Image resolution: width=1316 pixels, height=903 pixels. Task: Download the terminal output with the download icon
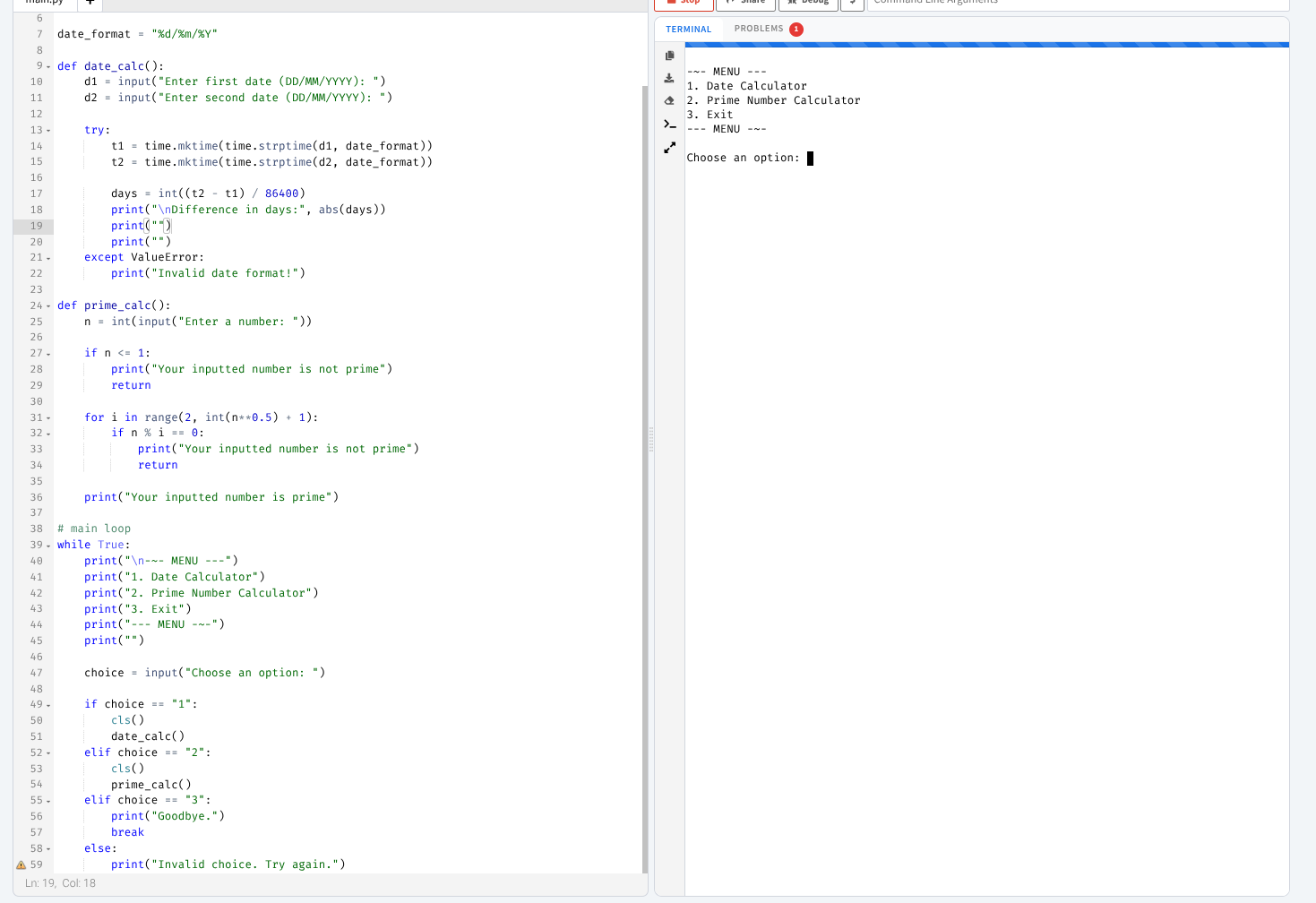click(x=669, y=78)
